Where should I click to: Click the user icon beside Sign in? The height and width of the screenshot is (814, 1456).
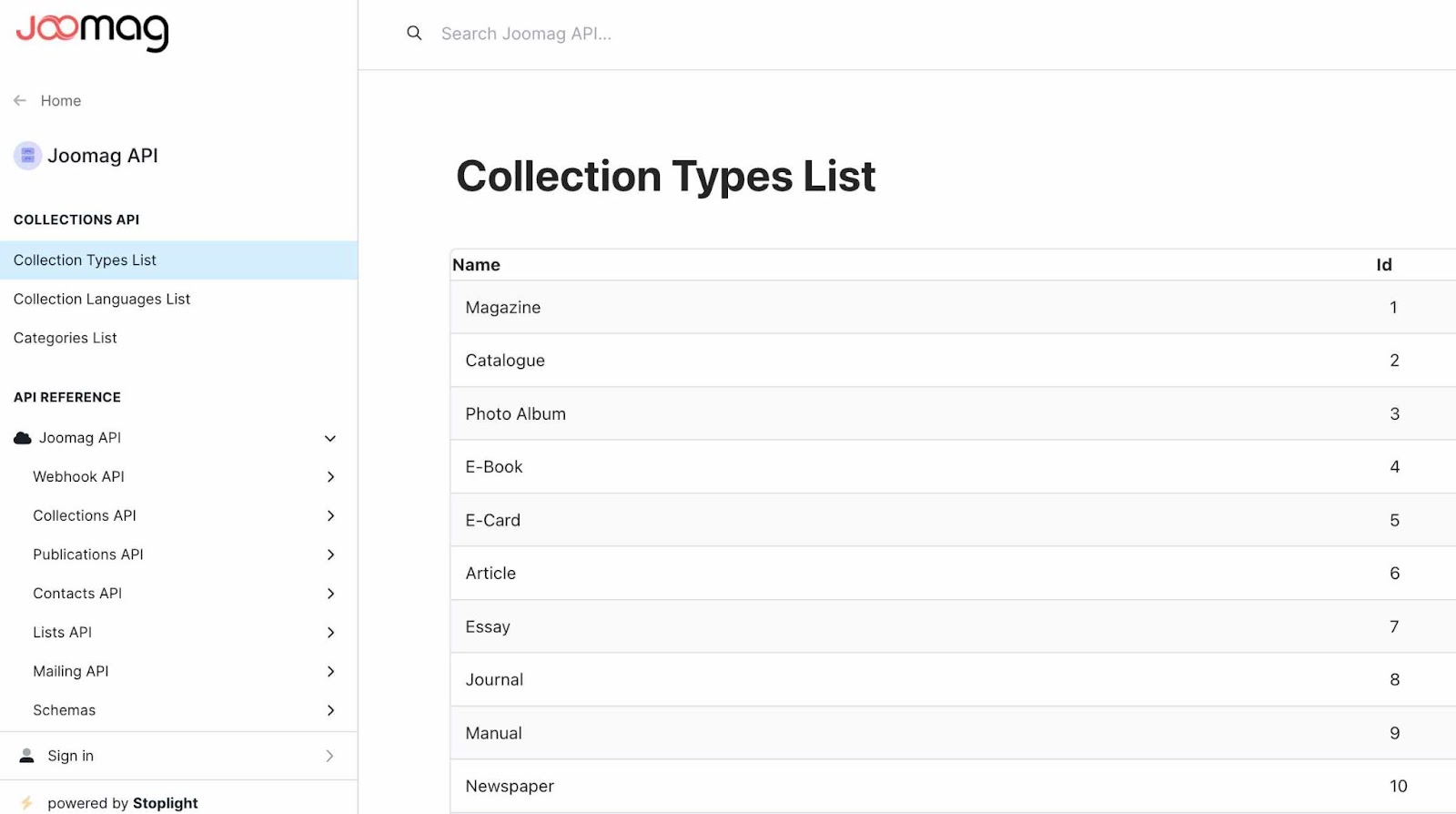(x=27, y=756)
